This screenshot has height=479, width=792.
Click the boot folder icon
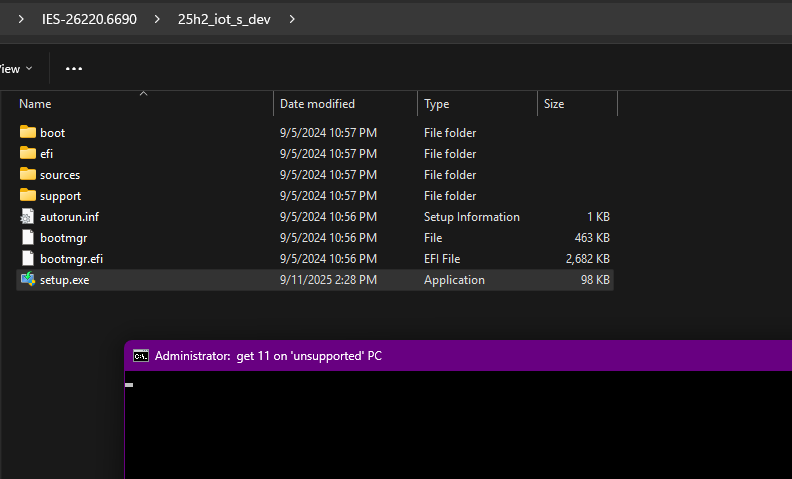[x=28, y=132]
